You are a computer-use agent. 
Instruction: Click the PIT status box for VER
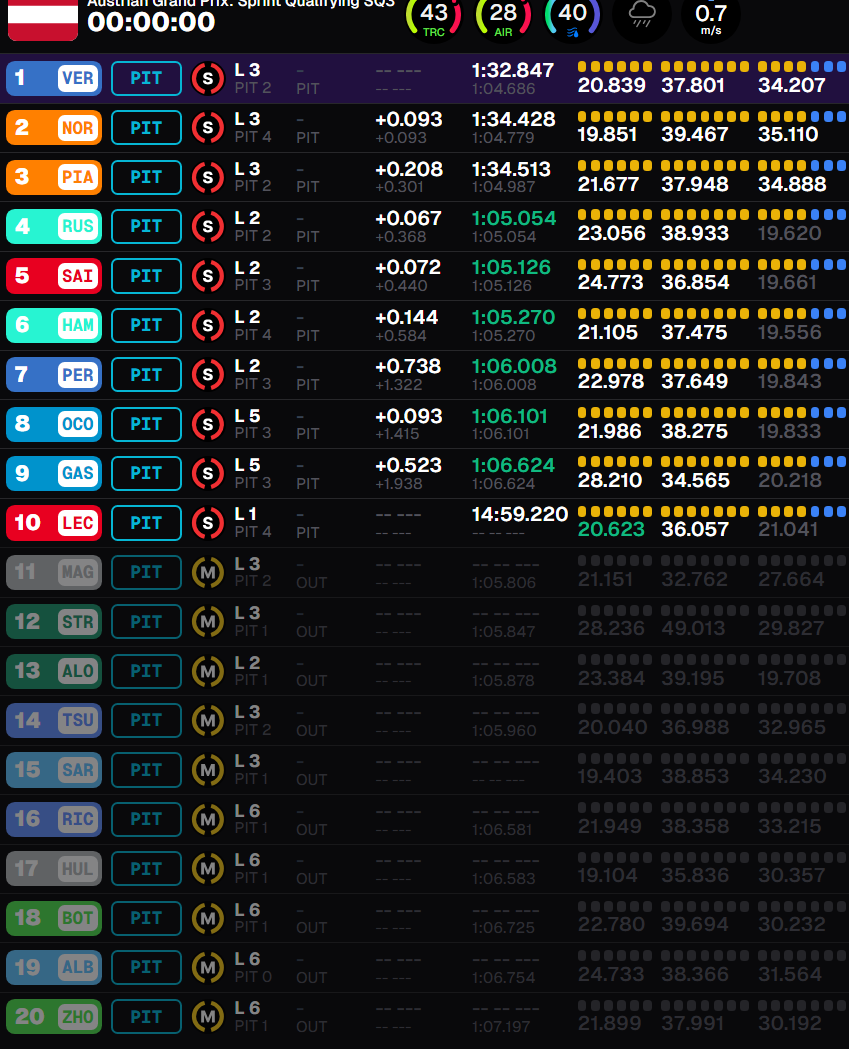[x=147, y=78]
